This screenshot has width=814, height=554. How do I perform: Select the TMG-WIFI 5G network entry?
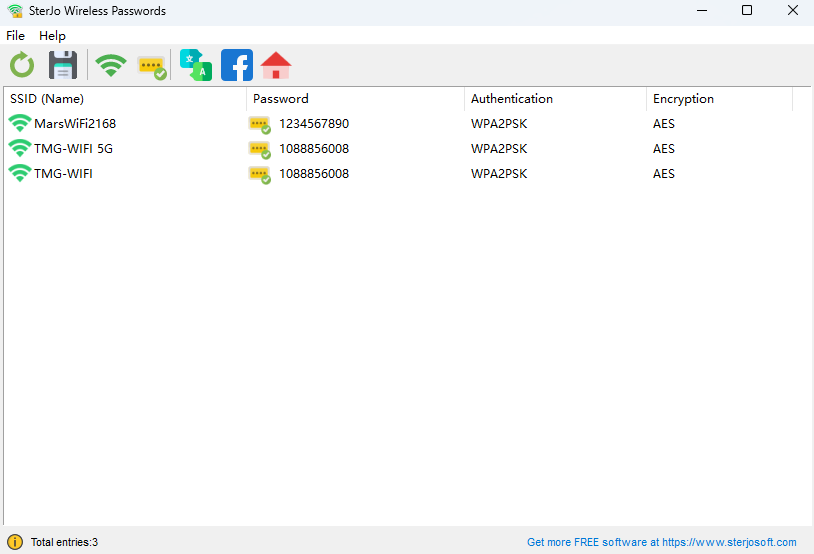[73, 148]
